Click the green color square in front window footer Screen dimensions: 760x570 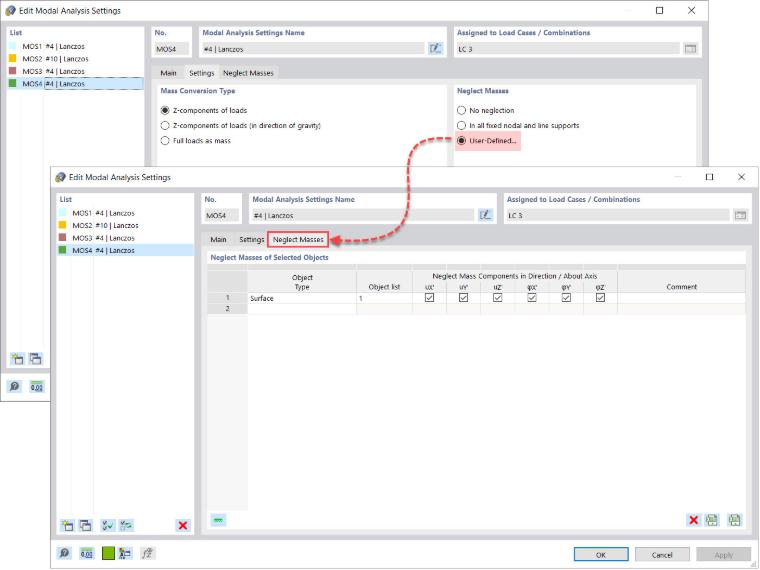point(108,553)
